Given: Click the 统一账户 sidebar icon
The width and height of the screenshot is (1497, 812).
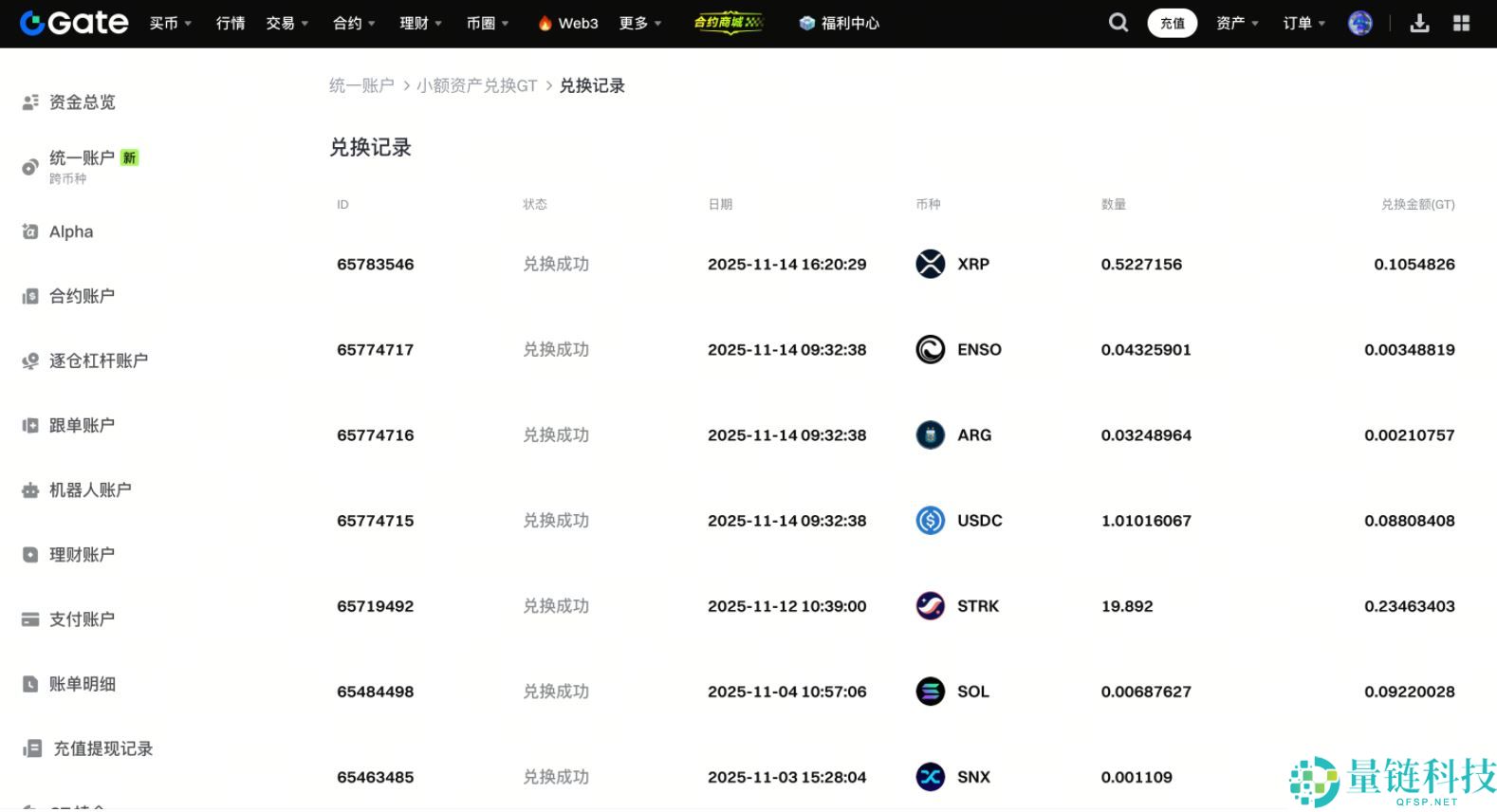Looking at the screenshot, I should point(30,167).
